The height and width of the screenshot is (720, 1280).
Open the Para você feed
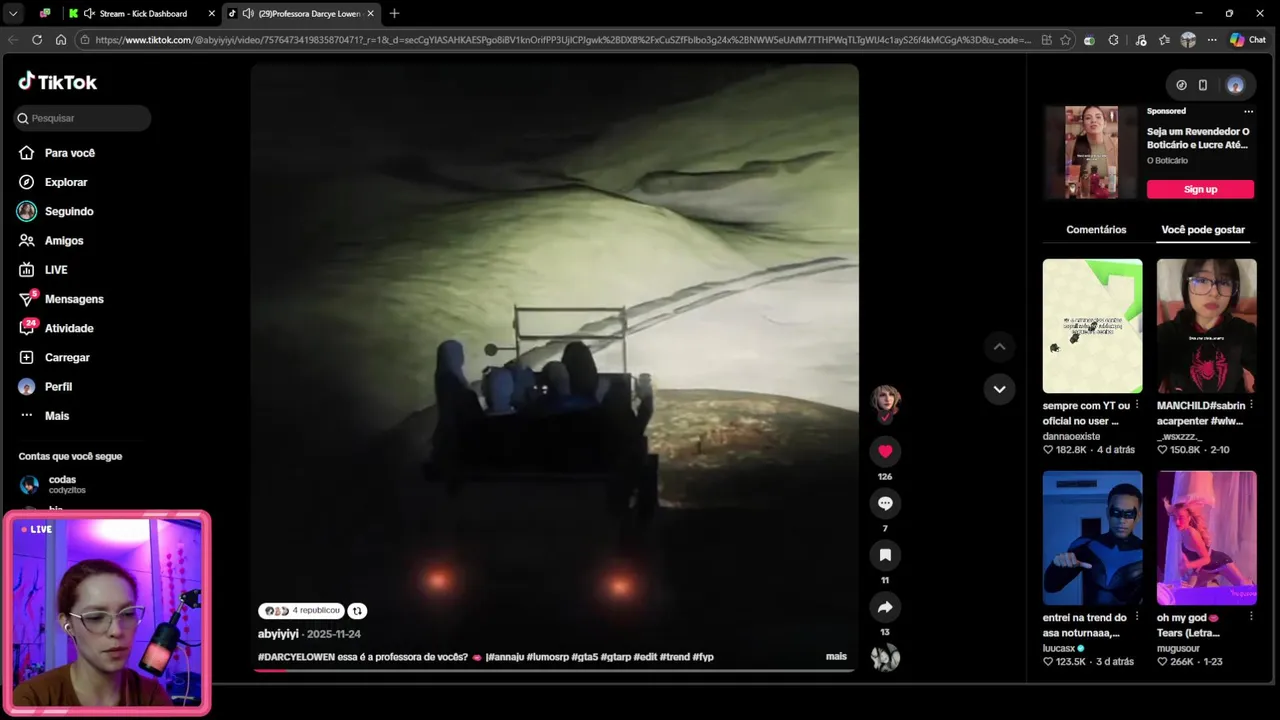(70, 153)
